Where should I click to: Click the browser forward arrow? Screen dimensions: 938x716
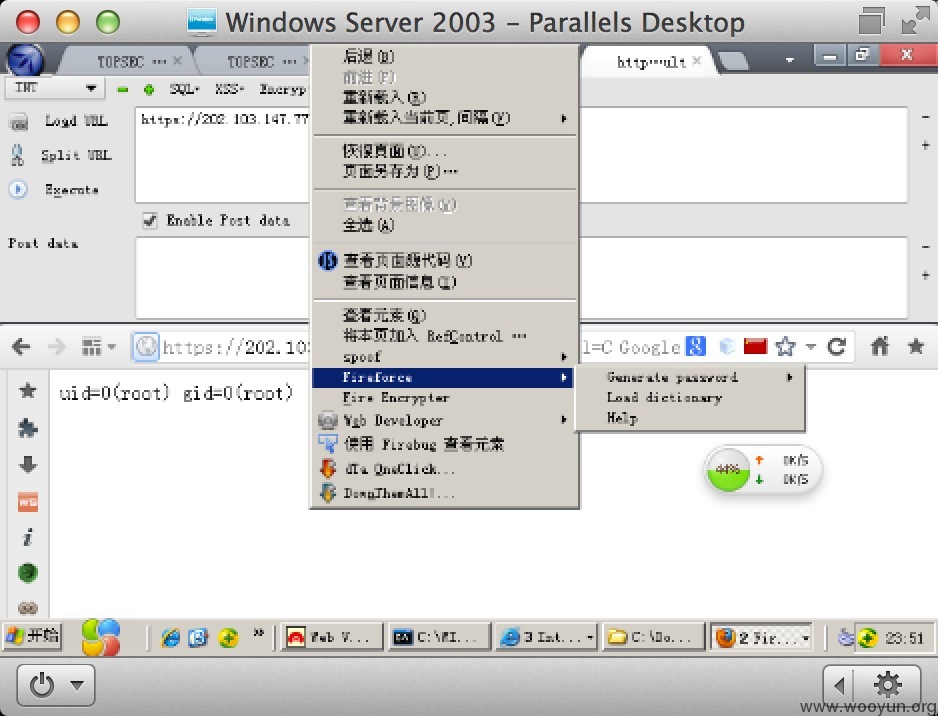(x=56, y=346)
